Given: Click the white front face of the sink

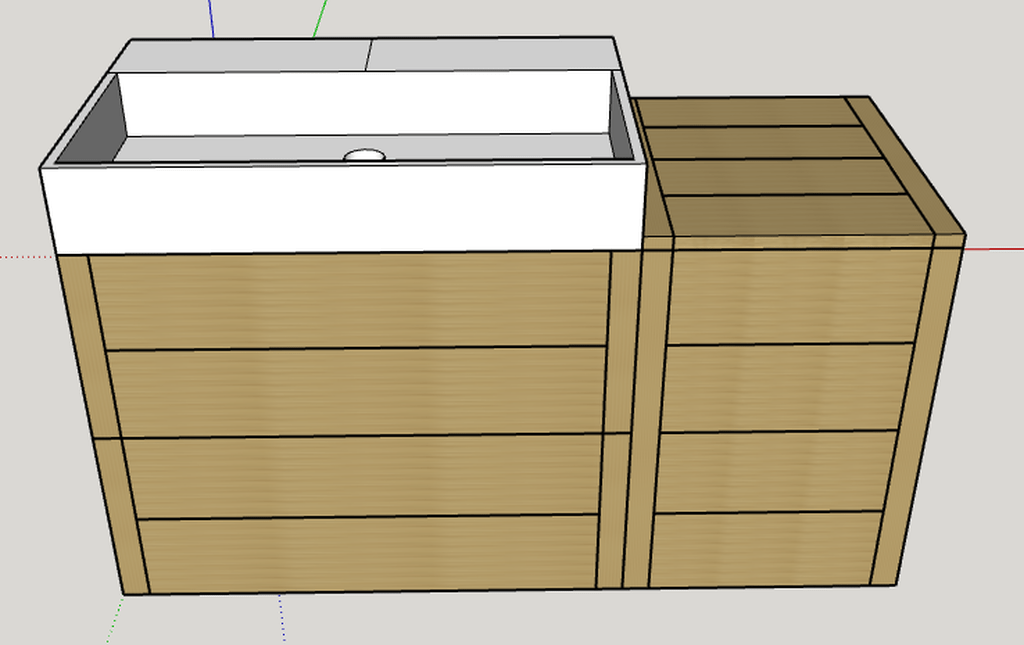Looking at the screenshot, I should pyautogui.click(x=343, y=209).
